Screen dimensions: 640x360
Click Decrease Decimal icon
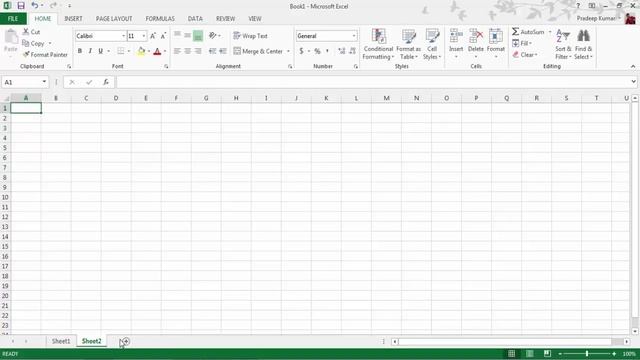353,51
